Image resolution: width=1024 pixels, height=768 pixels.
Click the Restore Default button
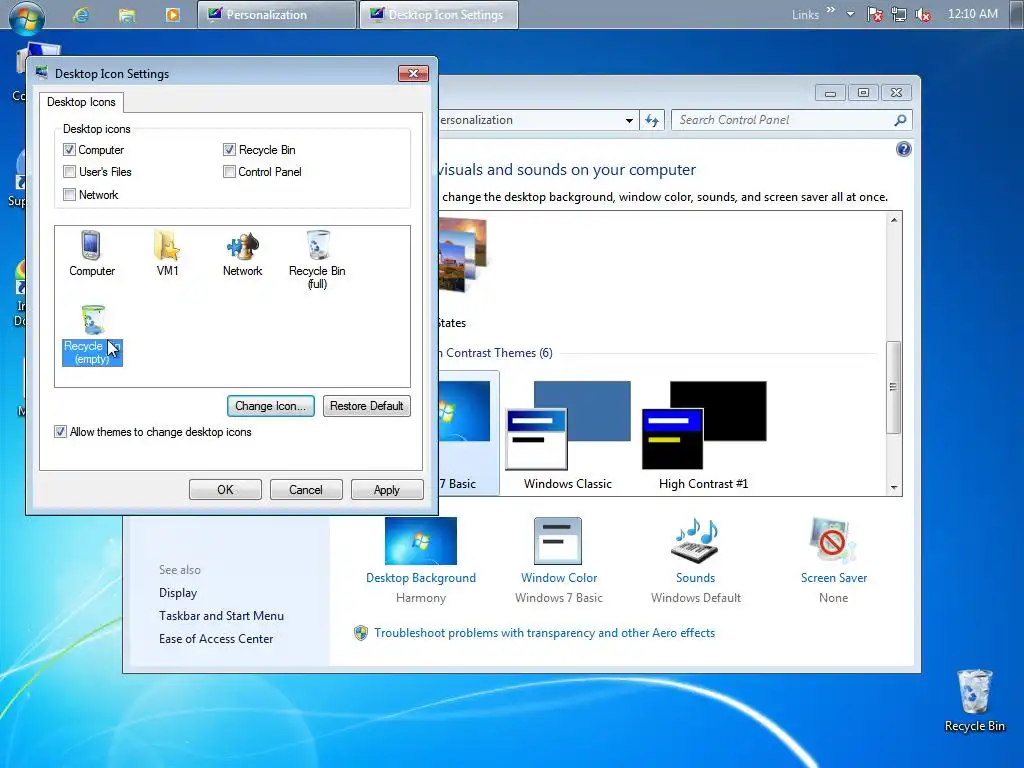(366, 406)
